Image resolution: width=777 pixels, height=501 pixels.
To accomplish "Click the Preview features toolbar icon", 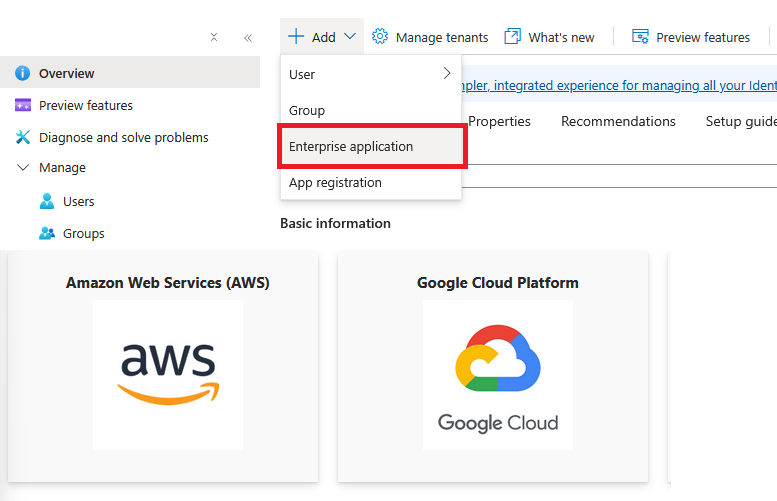I will point(641,37).
